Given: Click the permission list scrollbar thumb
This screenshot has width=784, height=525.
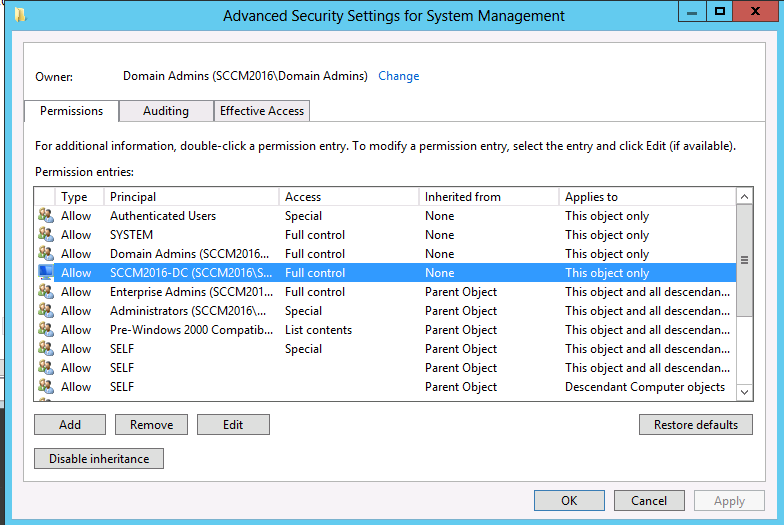Looking at the screenshot, I should click(x=744, y=260).
